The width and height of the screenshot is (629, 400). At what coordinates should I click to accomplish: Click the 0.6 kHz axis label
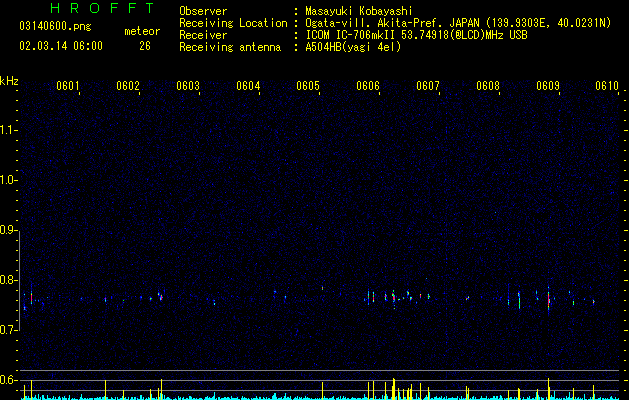pos(8,380)
